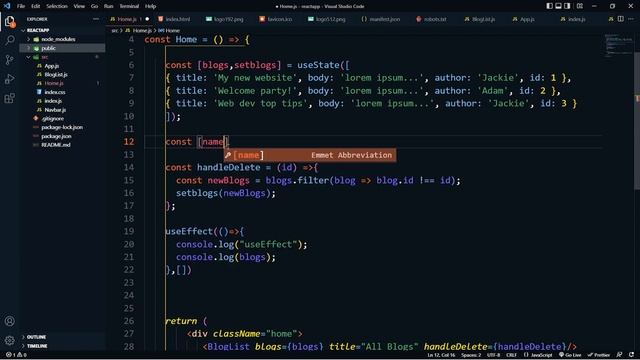Screen dimensions: 640x360
Task: Open the Terminal menu
Action: click(129, 6)
